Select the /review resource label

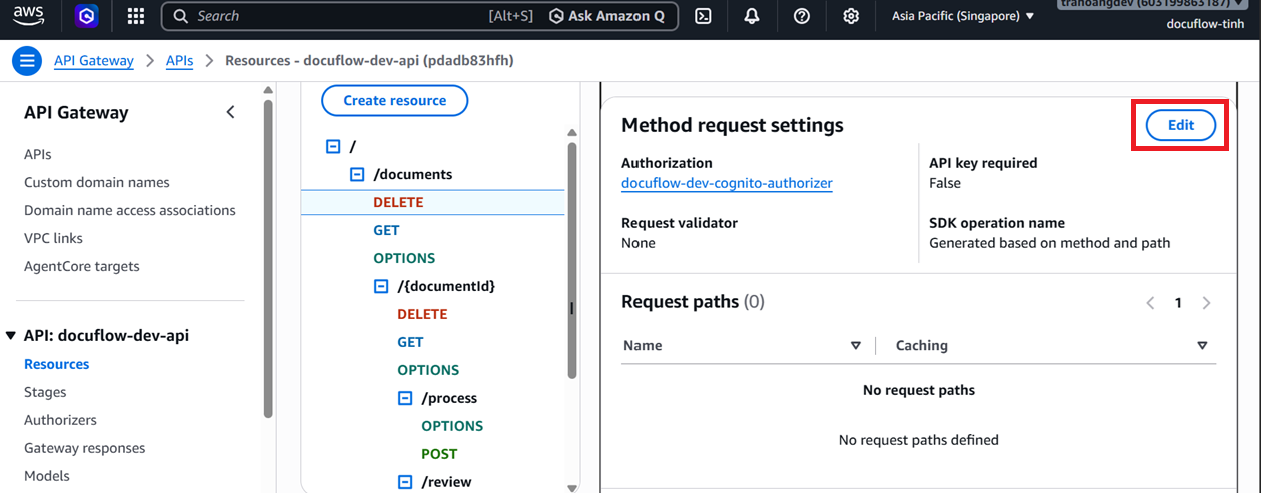446,482
